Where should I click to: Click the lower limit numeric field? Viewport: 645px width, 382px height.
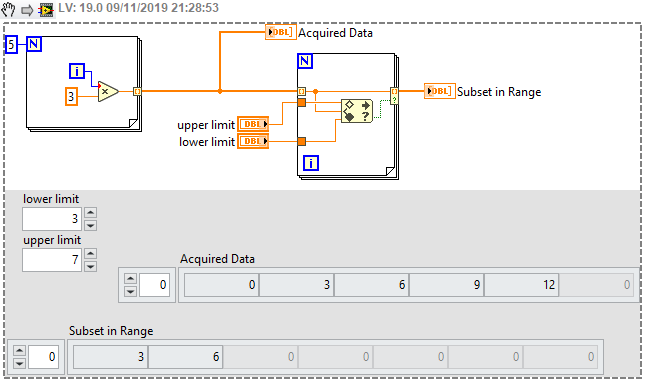(x=52, y=219)
